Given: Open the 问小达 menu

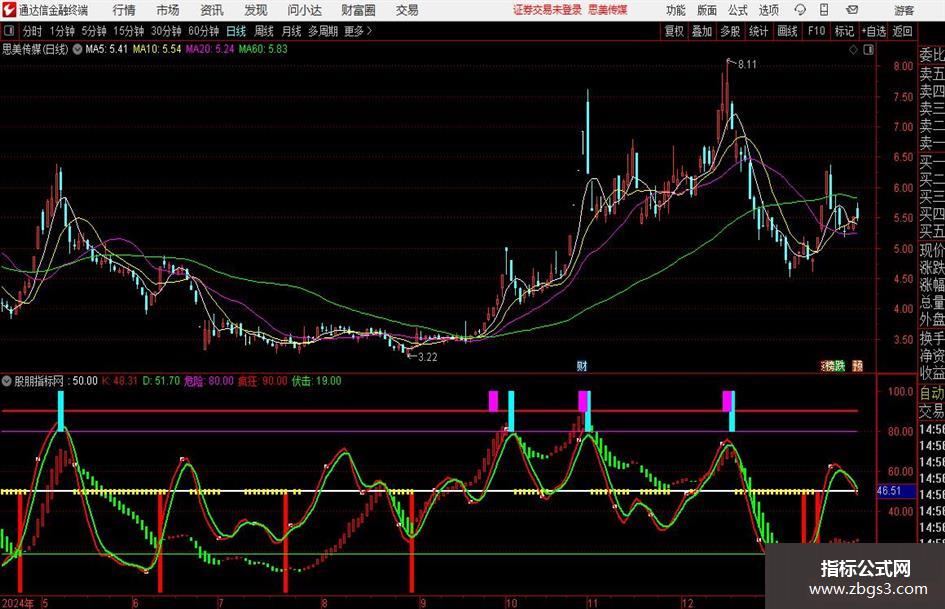Looking at the screenshot, I should pyautogui.click(x=304, y=10).
